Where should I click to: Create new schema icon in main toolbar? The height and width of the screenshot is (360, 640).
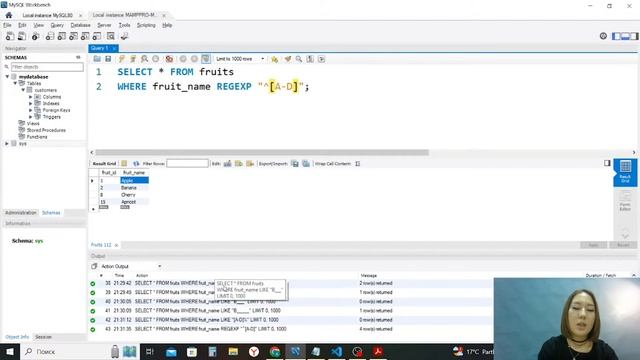coord(49,36)
